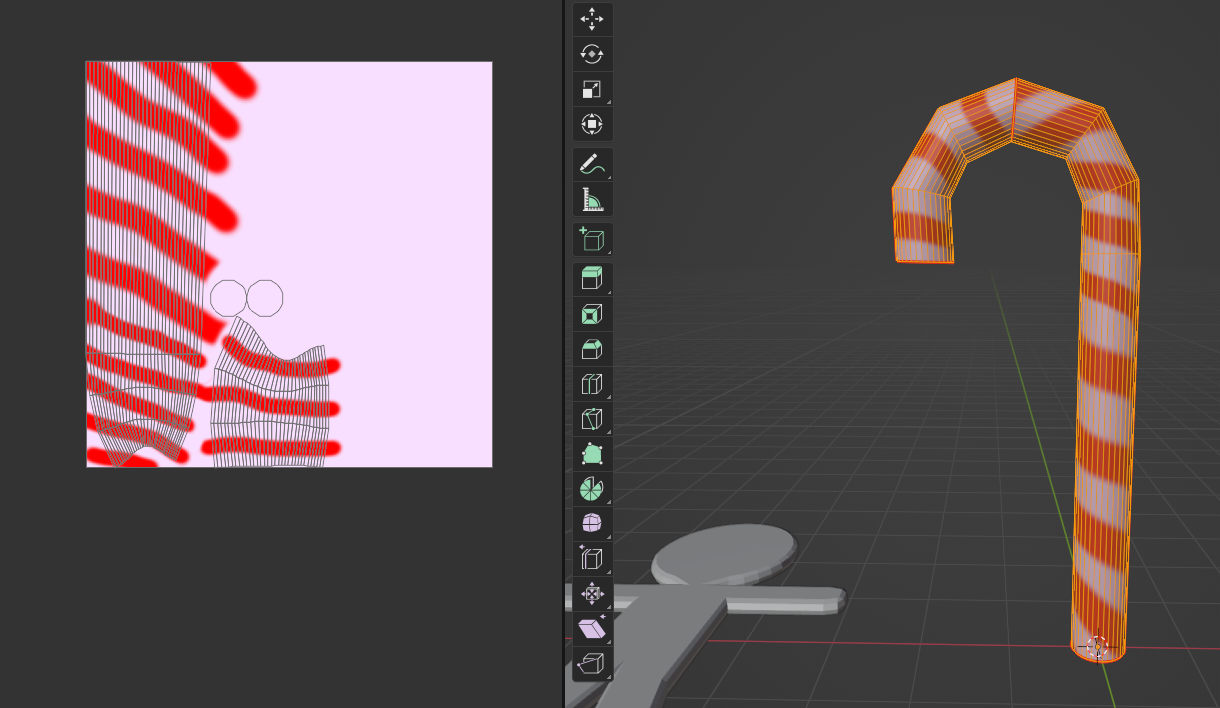Pick the Knife tool
1220x708 pixels.
(592, 419)
